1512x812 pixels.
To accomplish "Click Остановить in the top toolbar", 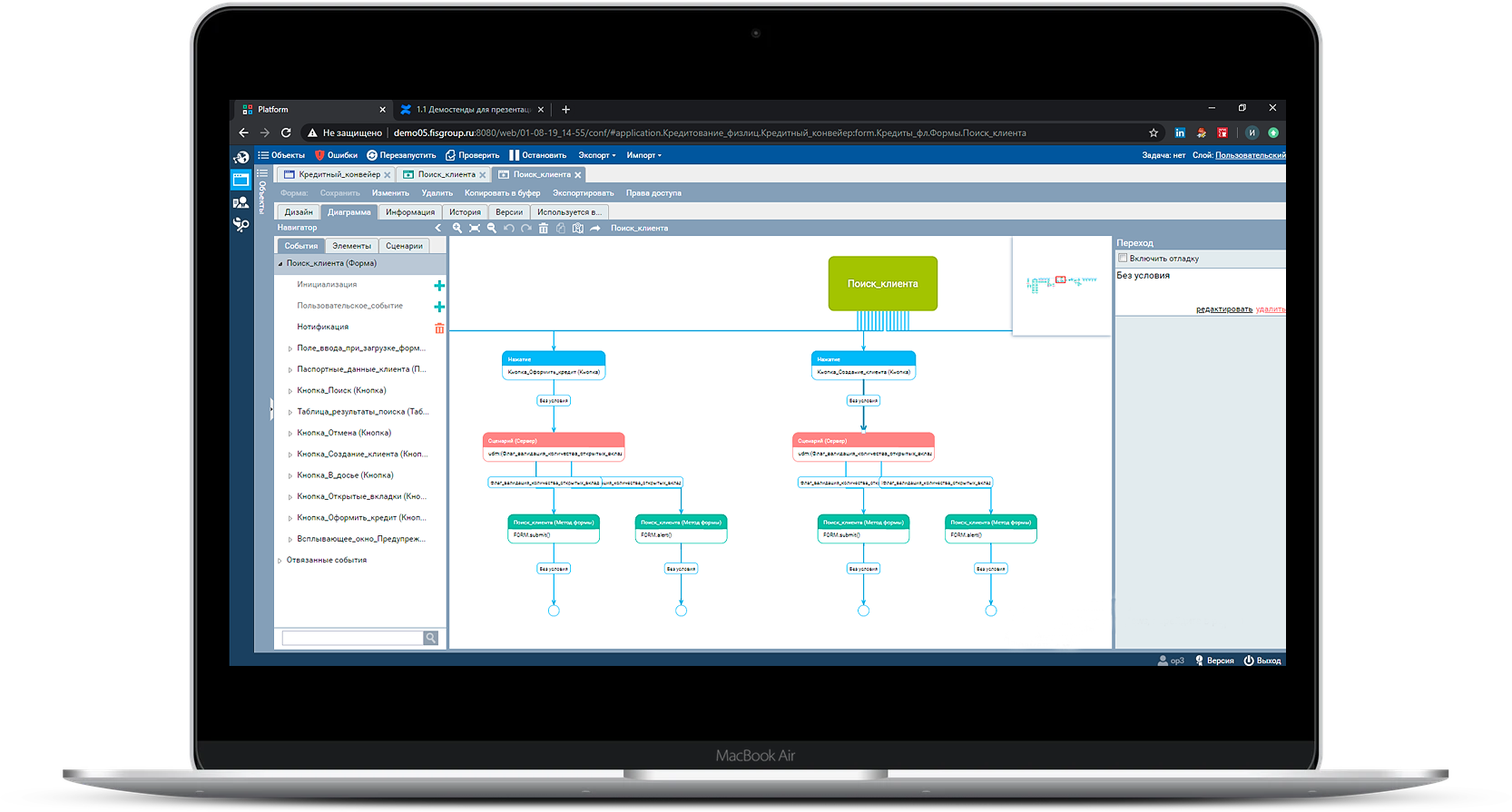I will point(538,155).
